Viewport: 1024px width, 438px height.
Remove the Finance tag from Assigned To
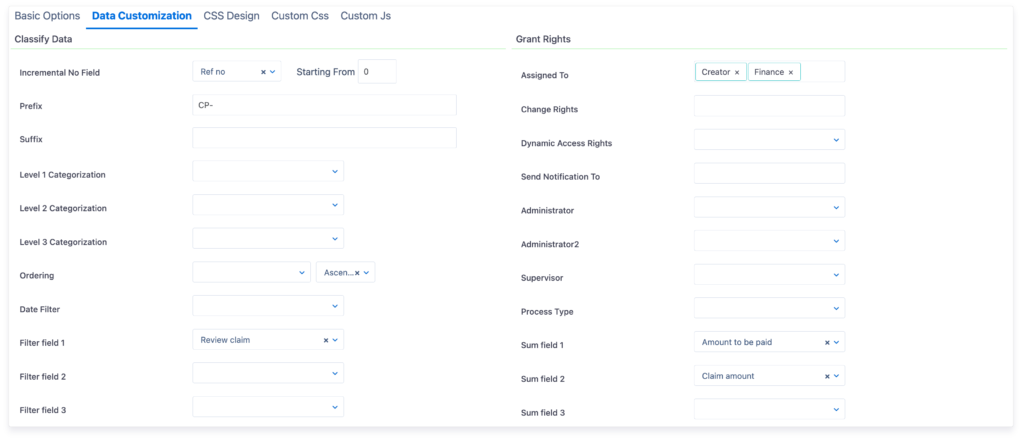tap(790, 72)
